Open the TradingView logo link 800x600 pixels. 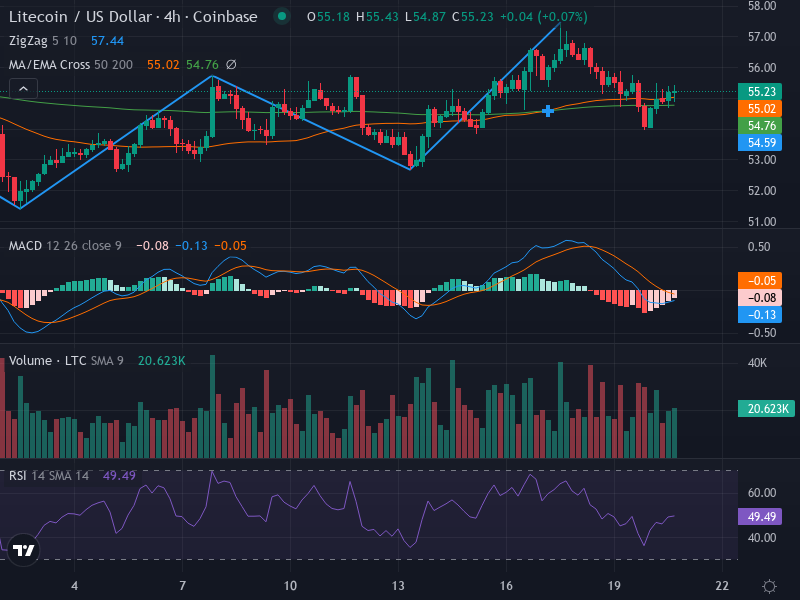tap(23, 550)
